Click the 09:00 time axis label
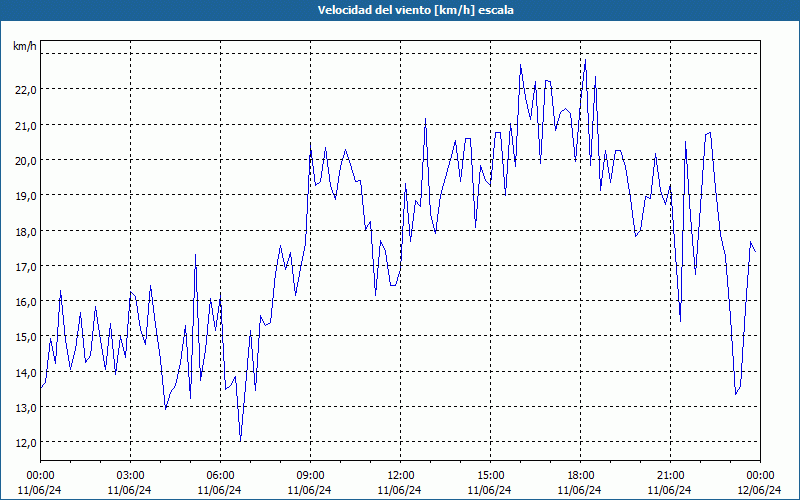Image resolution: width=800 pixels, height=500 pixels. (310, 476)
